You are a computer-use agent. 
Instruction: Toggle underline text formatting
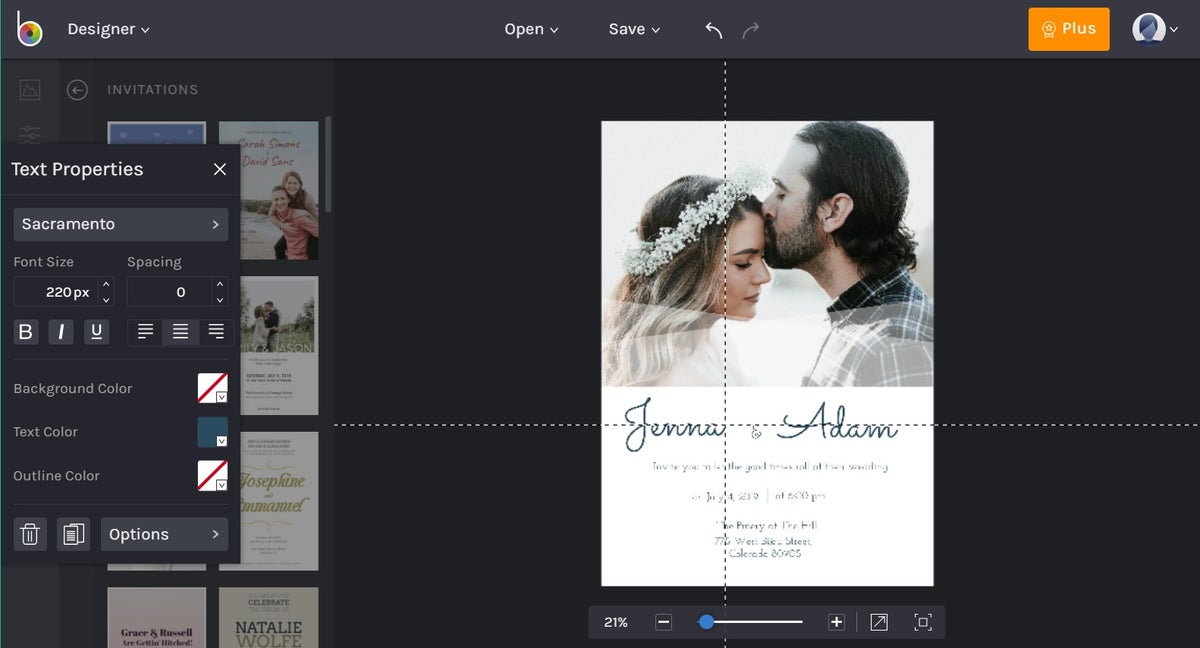click(96, 332)
